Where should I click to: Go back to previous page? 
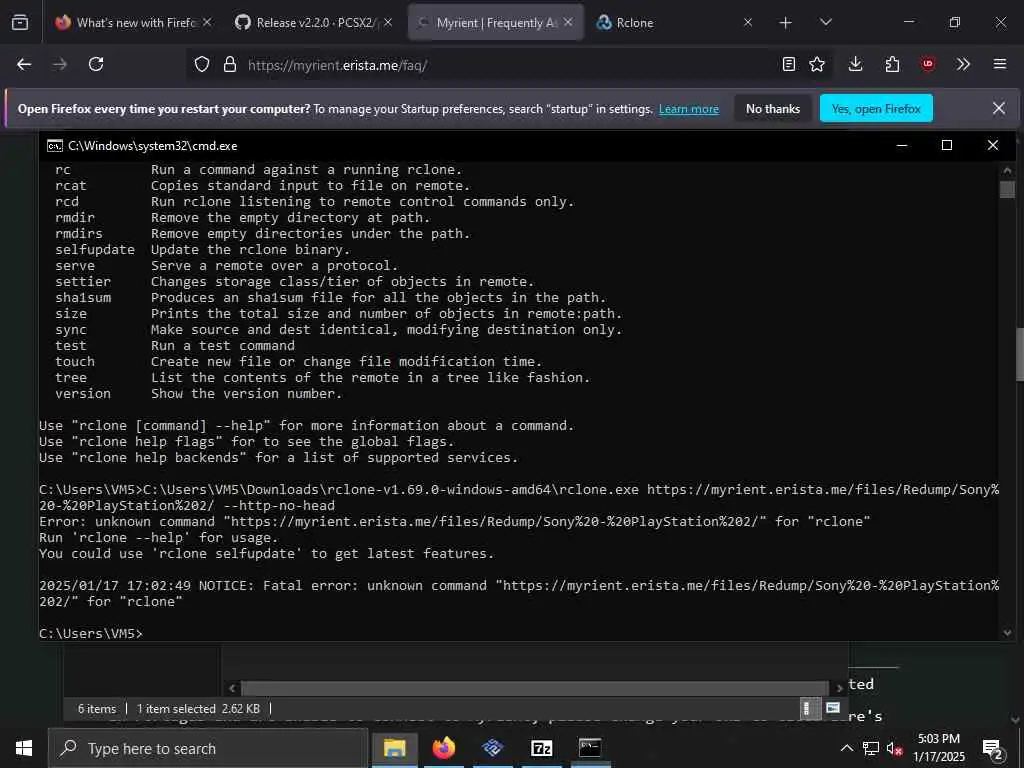click(x=24, y=64)
